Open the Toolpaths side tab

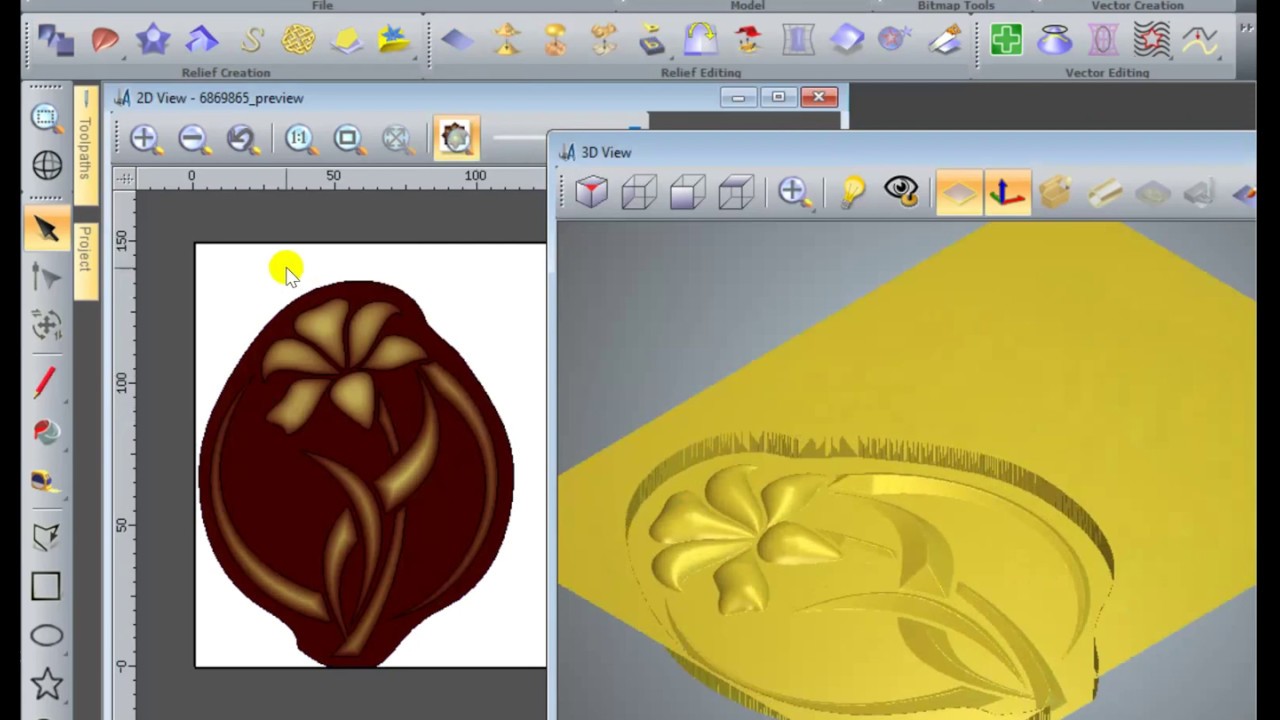point(85,146)
